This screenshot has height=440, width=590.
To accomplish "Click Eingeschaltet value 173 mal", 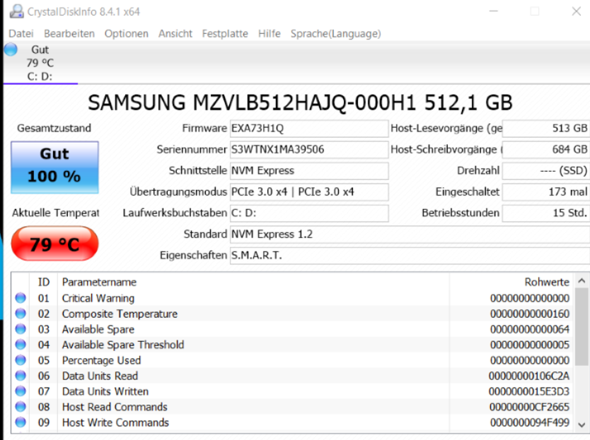I will pos(546,192).
